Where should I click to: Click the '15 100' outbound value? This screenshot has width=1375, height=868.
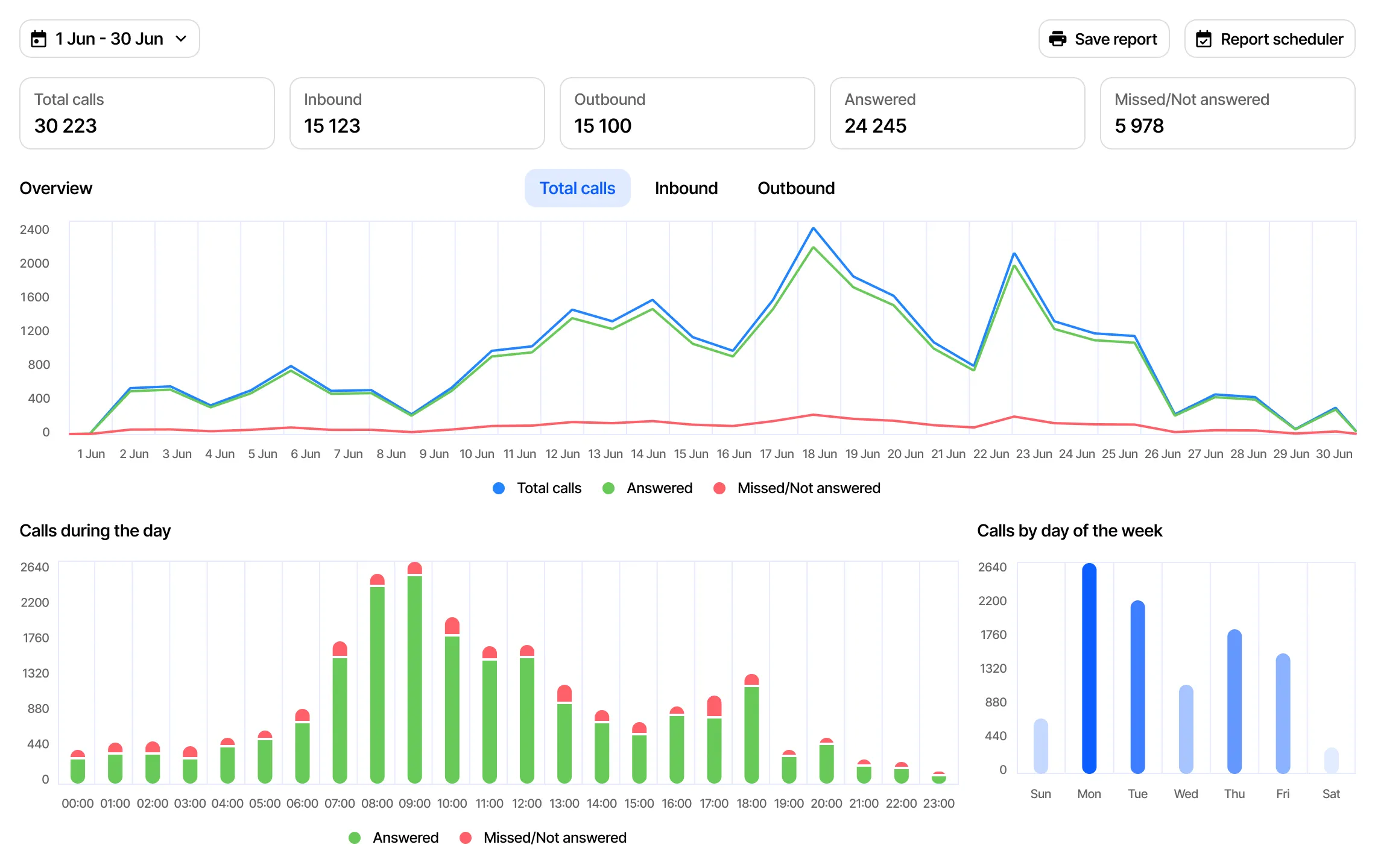coord(602,126)
